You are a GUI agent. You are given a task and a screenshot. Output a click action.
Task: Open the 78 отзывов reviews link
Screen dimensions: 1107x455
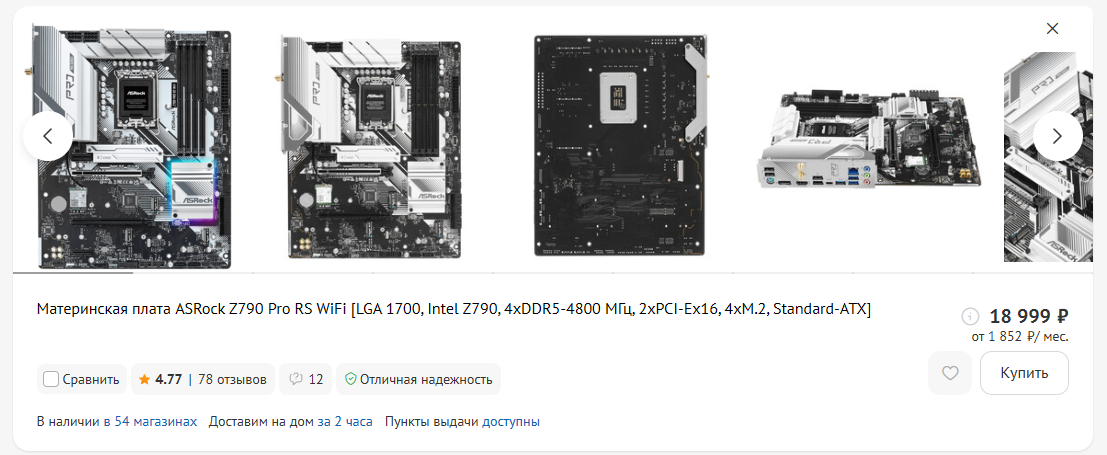point(232,379)
